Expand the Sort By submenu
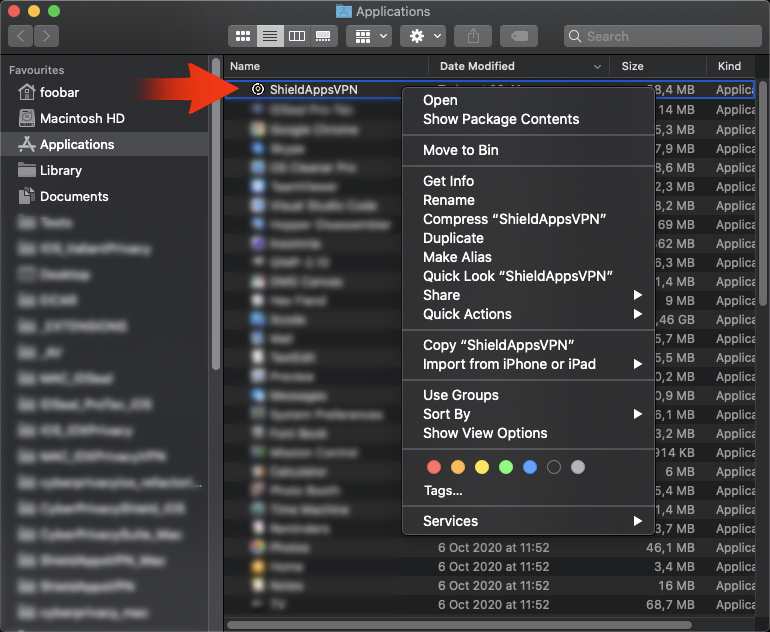This screenshot has height=632, width=770. 528,414
